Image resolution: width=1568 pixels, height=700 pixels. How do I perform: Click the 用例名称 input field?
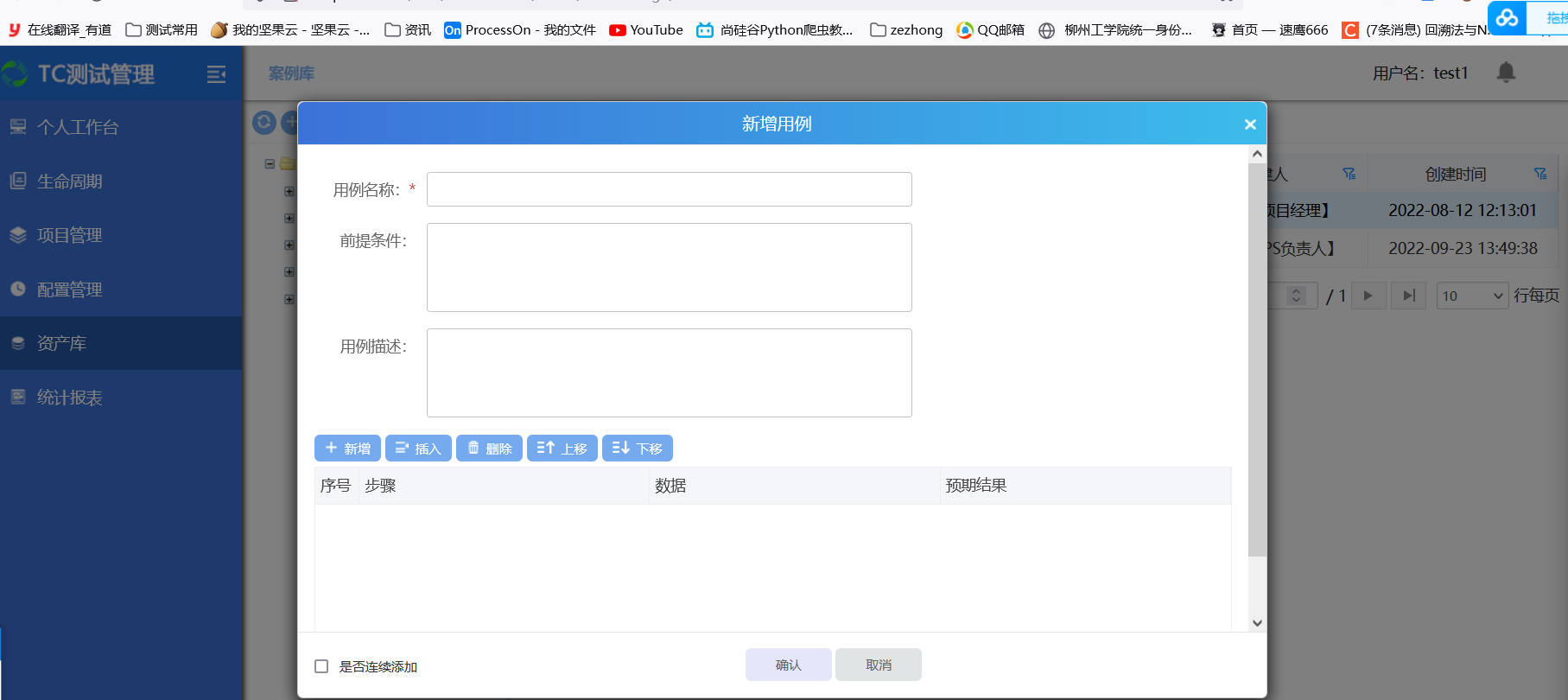[669, 189]
